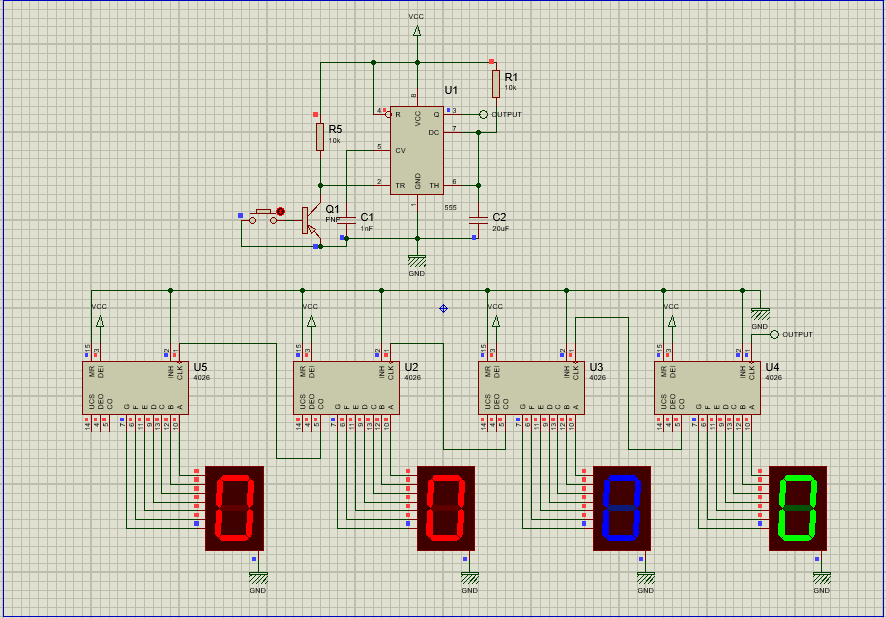Click the U4 reference label
This screenshot has width=886, height=618.
pos(772,368)
